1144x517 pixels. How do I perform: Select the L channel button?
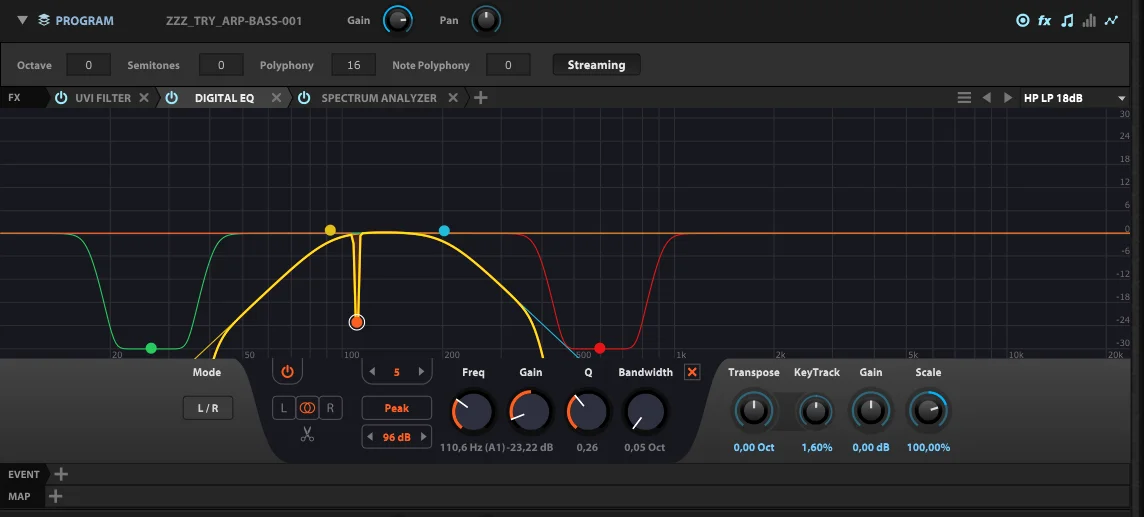(x=284, y=408)
